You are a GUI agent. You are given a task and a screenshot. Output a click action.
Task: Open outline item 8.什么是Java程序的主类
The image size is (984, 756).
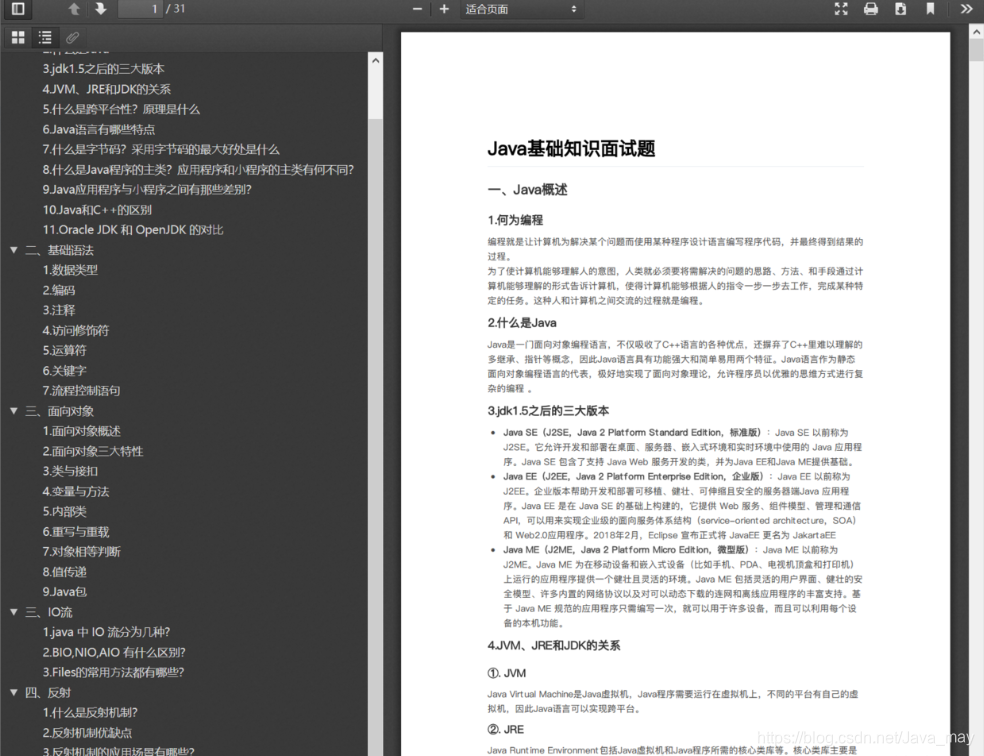point(198,169)
